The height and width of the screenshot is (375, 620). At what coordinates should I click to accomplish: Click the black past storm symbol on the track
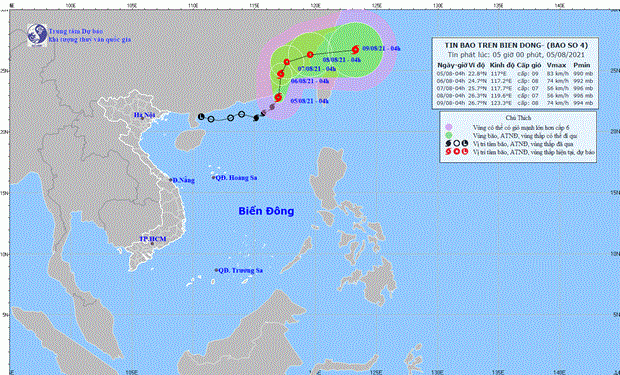coord(256,117)
